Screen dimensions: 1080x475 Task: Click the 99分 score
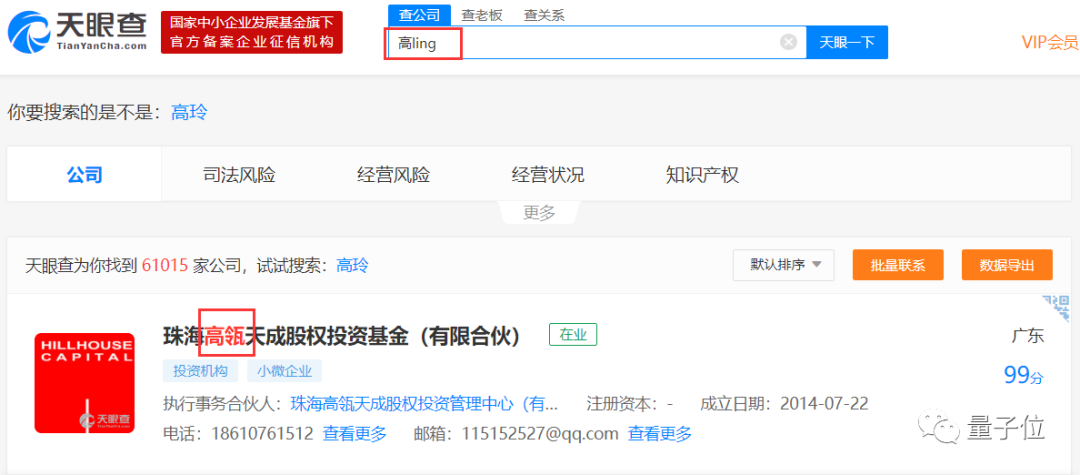1024,375
